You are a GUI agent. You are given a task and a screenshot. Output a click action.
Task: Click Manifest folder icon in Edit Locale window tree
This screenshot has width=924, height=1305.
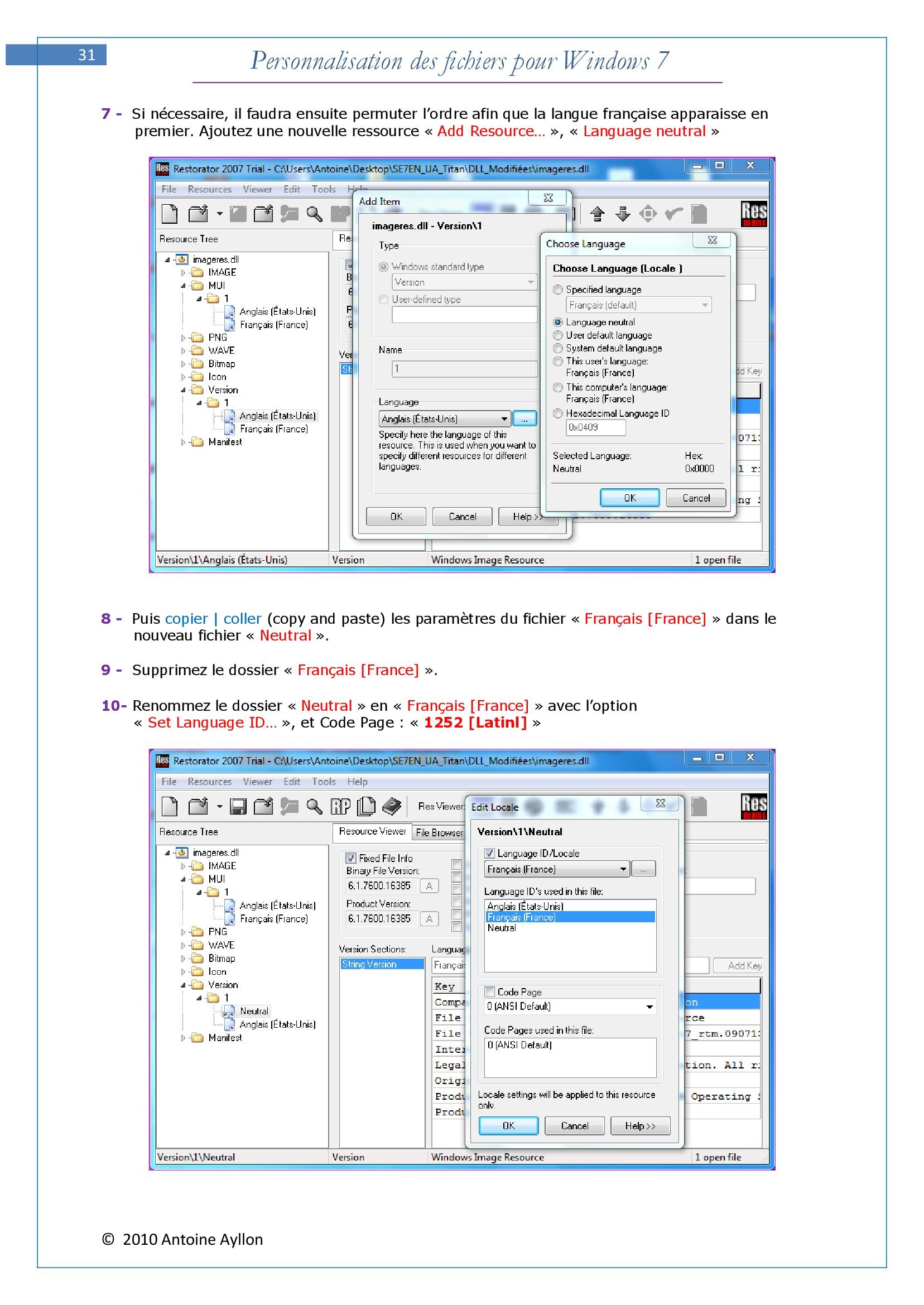[x=198, y=1038]
